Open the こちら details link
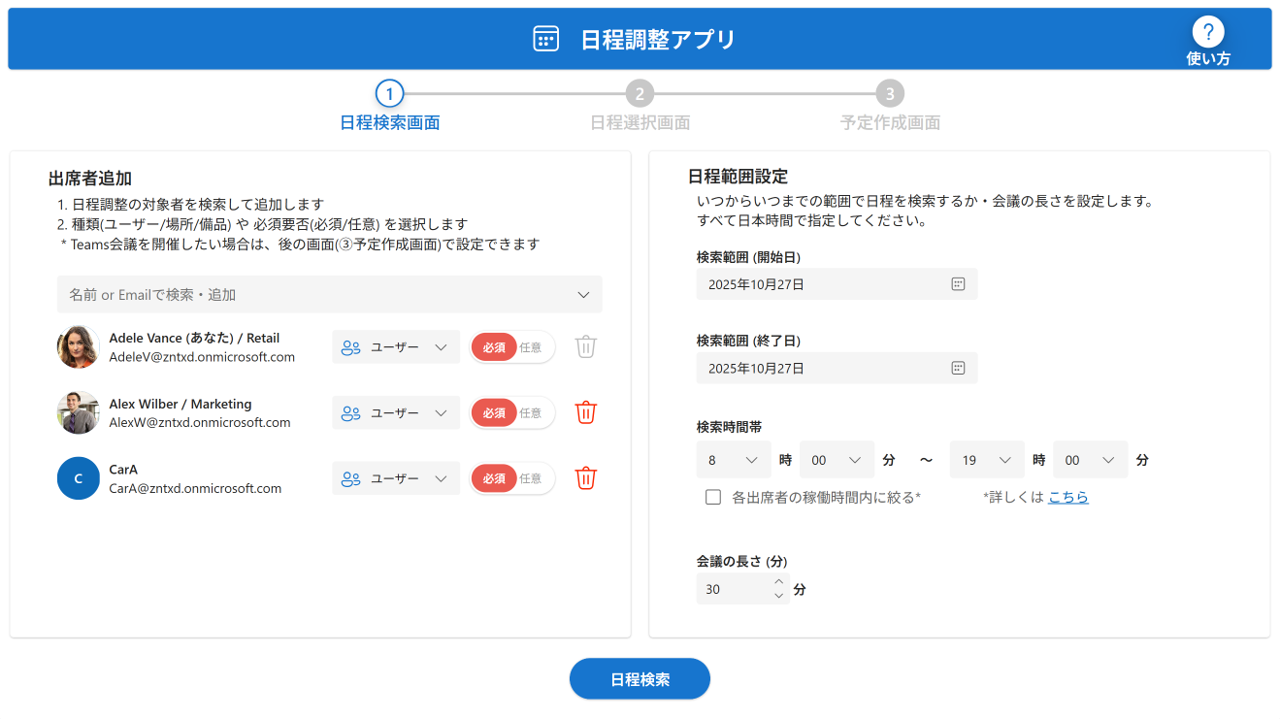 pos(1068,497)
